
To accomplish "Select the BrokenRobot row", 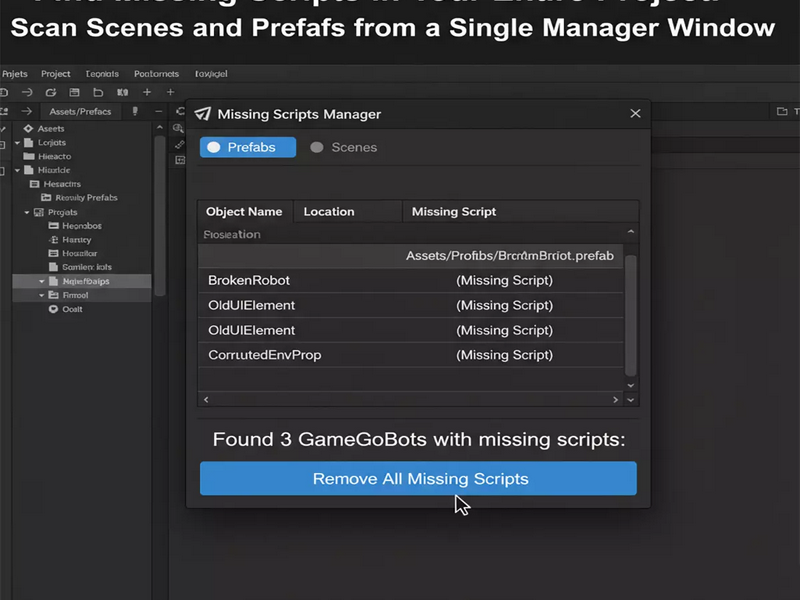I will (411, 280).
